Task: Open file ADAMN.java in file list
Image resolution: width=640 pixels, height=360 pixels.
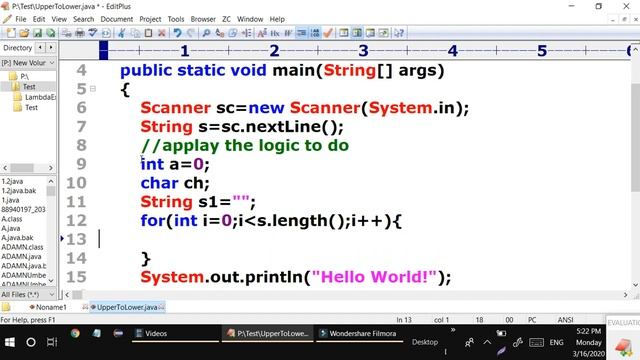Action: pos(21,256)
